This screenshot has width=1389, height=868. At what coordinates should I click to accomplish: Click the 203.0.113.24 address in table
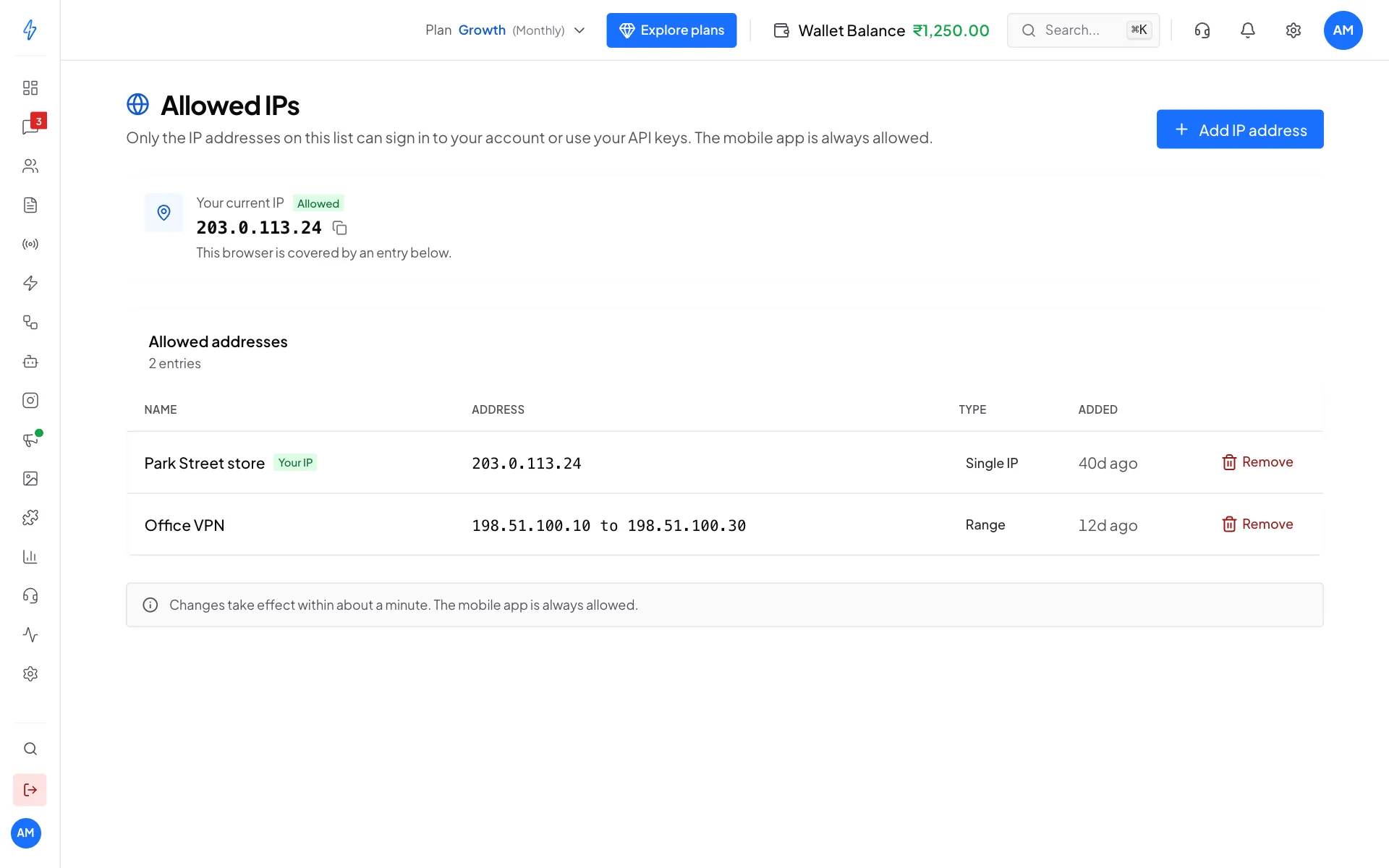[526, 464]
